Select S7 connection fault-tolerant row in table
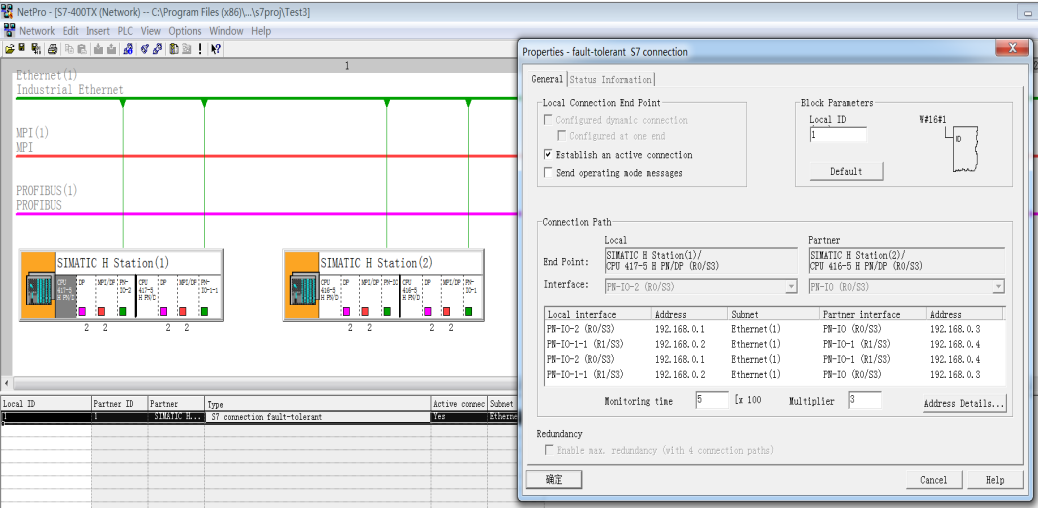The height and width of the screenshot is (508, 1038). click(x=258, y=417)
